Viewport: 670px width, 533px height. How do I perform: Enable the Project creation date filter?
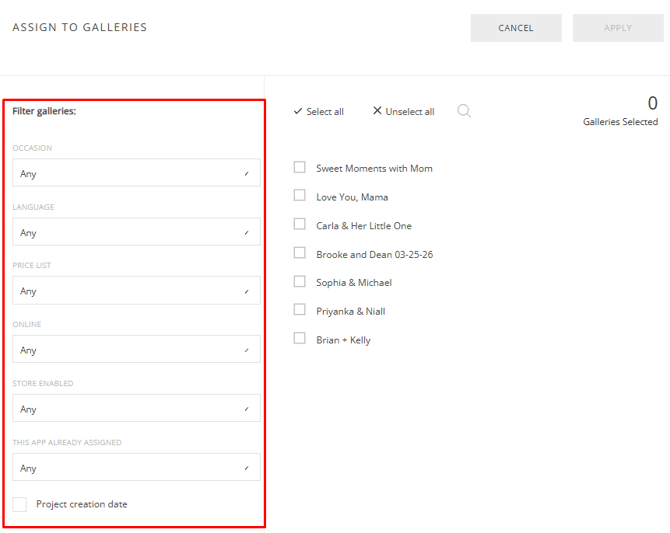(x=20, y=504)
